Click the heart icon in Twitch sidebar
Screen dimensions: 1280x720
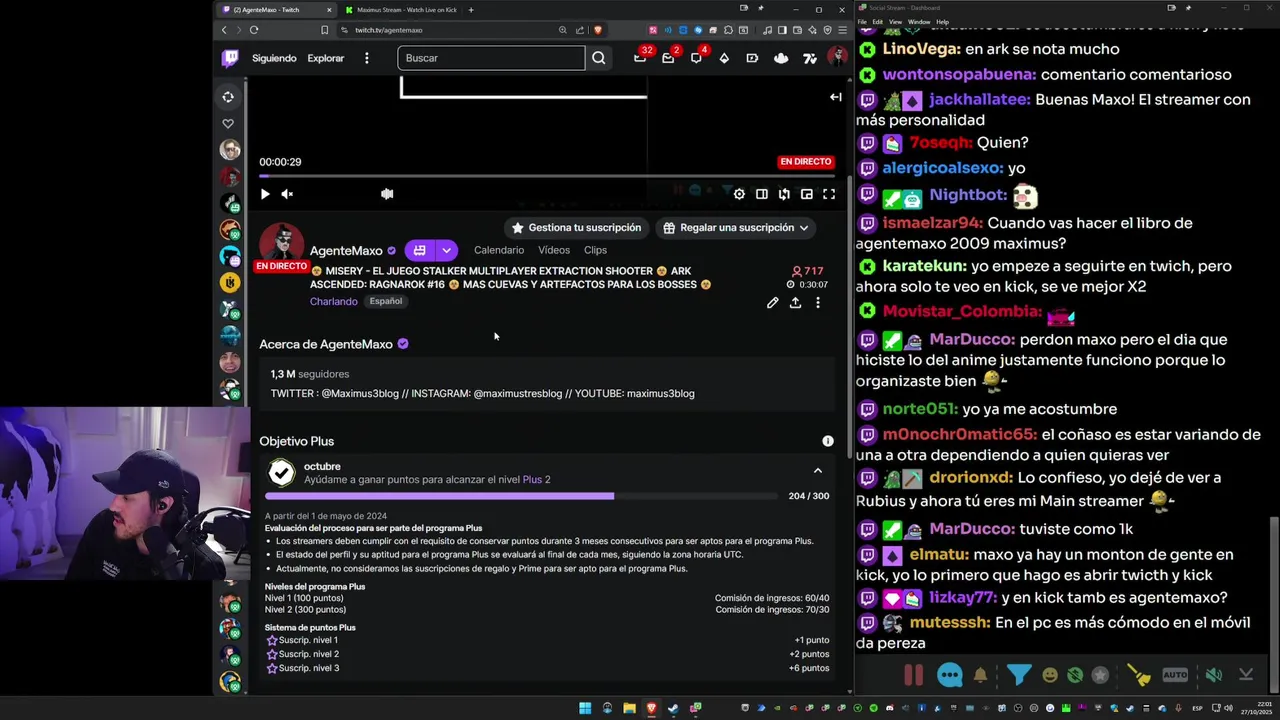coord(228,123)
